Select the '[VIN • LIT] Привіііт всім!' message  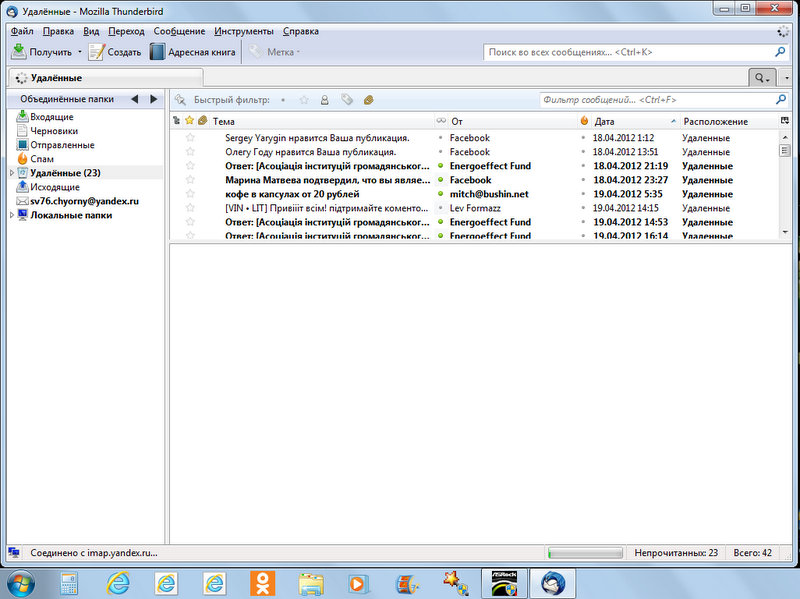(x=327, y=208)
